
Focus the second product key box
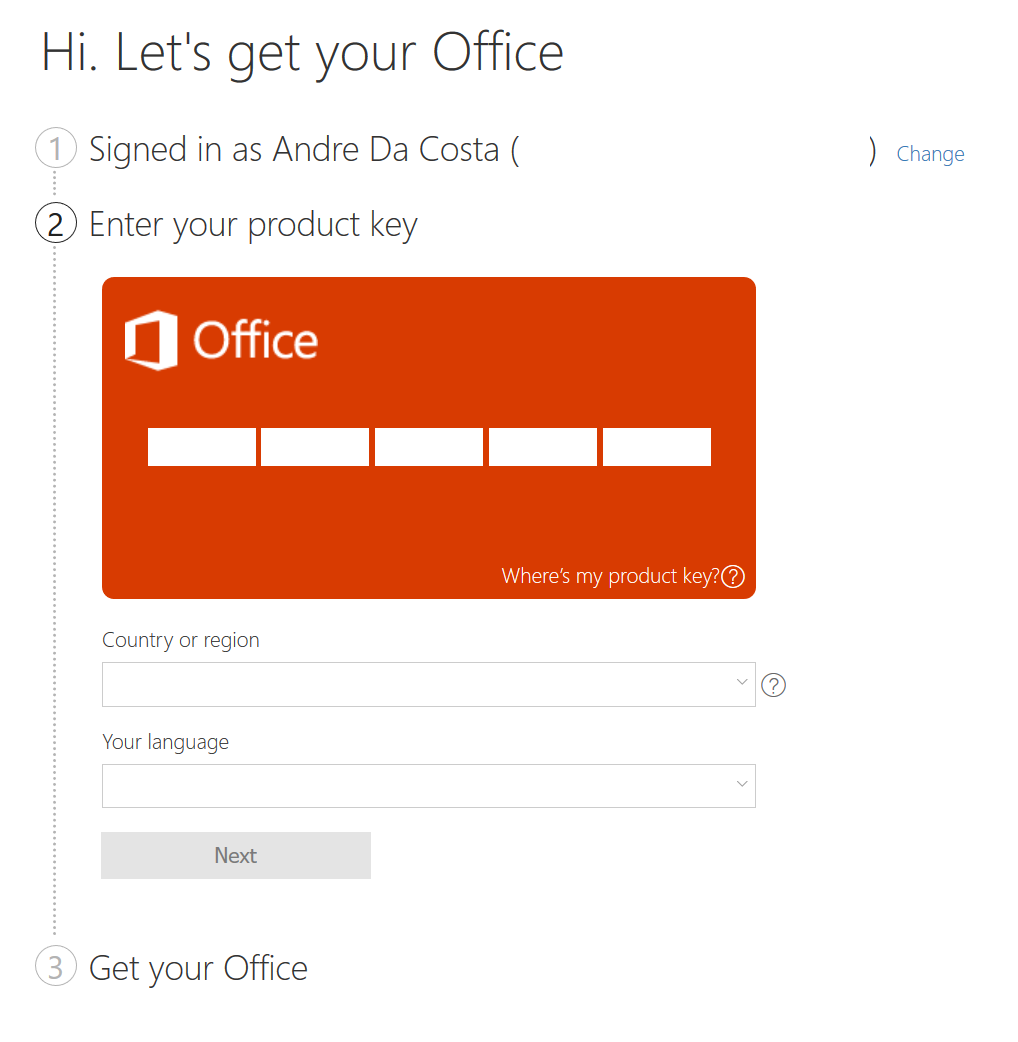click(x=315, y=447)
